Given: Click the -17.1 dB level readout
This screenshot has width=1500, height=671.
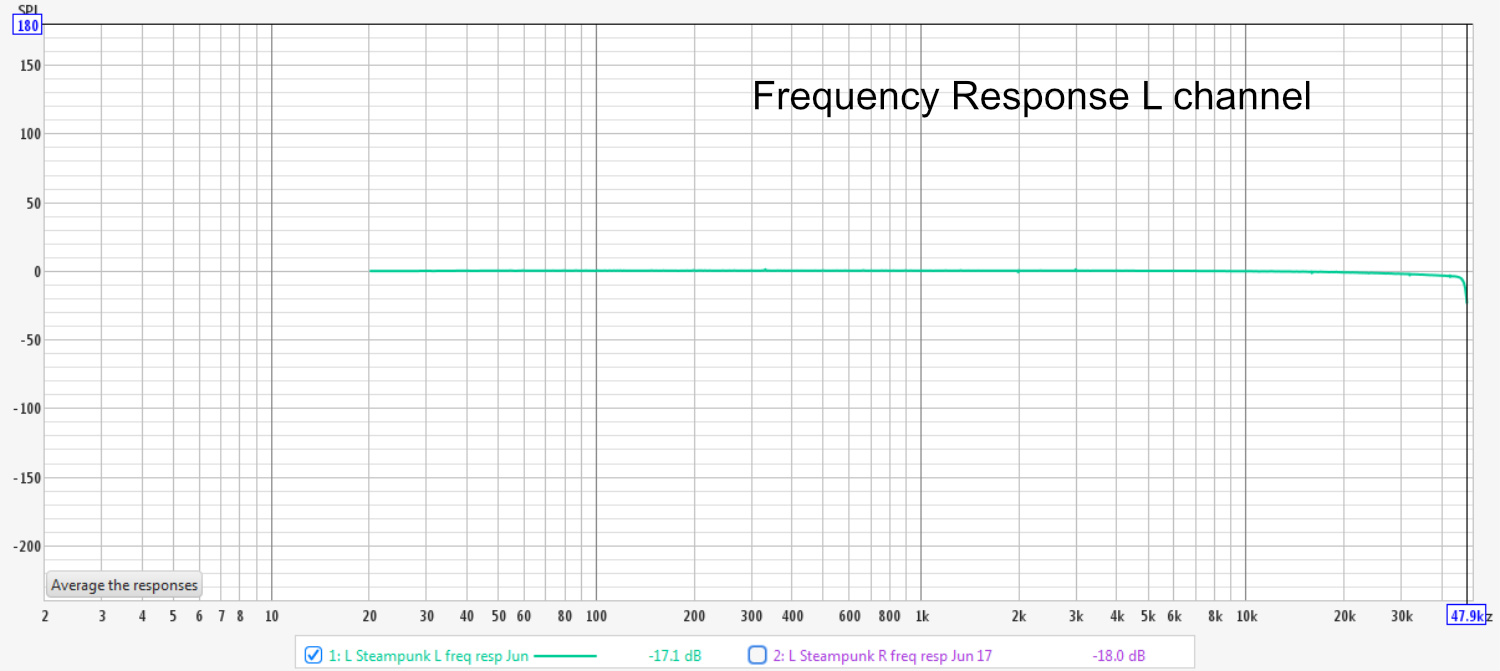Looking at the screenshot, I should coord(674,654).
